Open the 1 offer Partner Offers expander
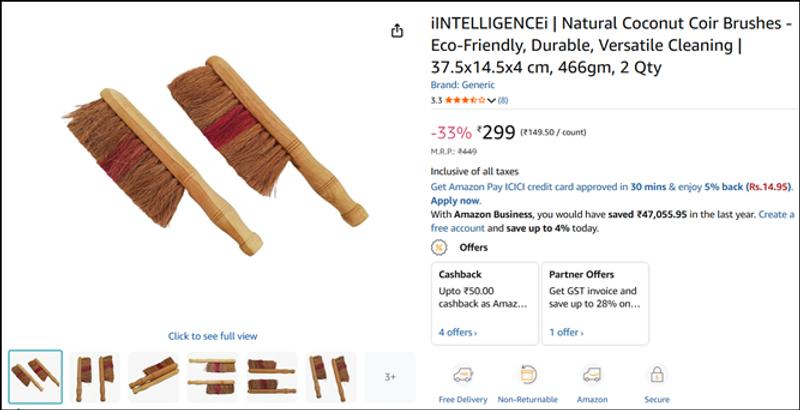 (x=568, y=332)
